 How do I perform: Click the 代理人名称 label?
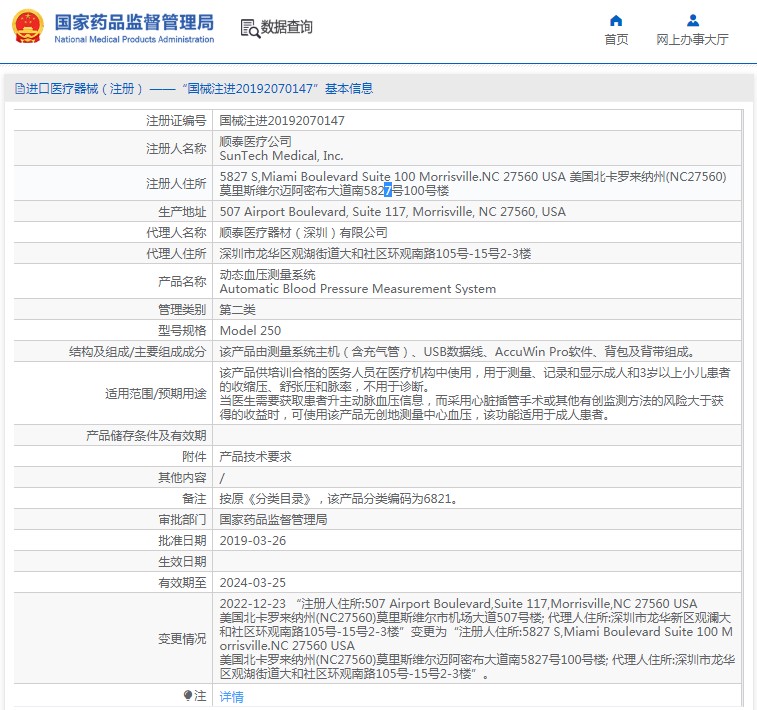click(x=176, y=233)
